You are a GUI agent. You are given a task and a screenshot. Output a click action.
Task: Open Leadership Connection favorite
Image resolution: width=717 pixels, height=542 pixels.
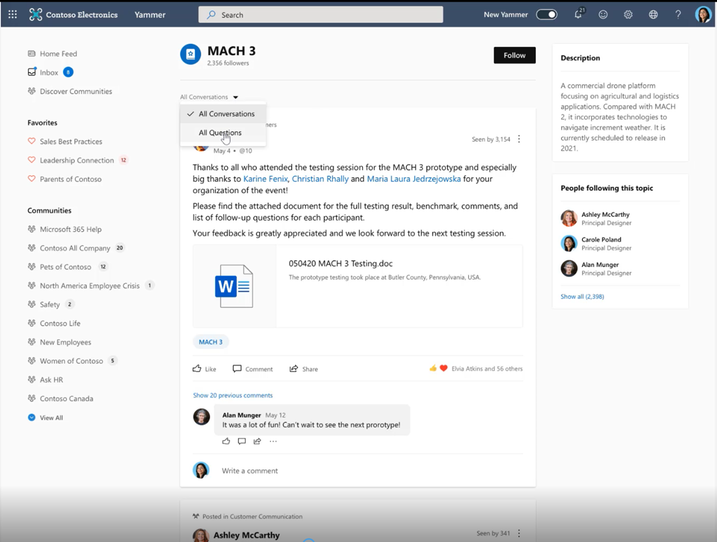(x=77, y=160)
